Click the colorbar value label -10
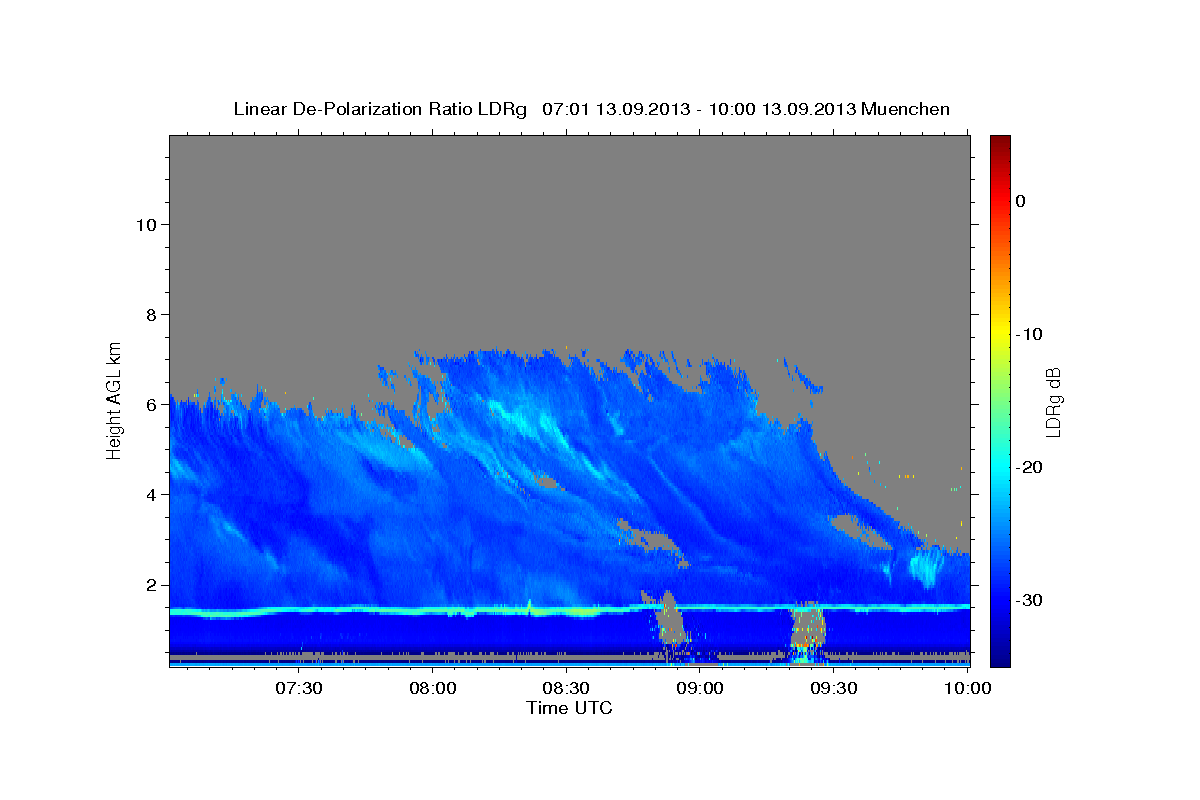1200x800 pixels. click(1030, 334)
